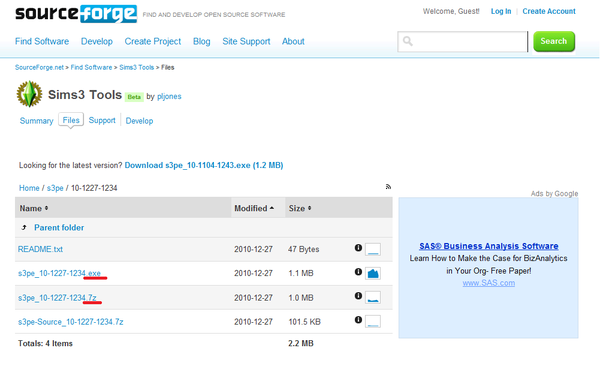Open the Find Software menu

(x=42, y=41)
